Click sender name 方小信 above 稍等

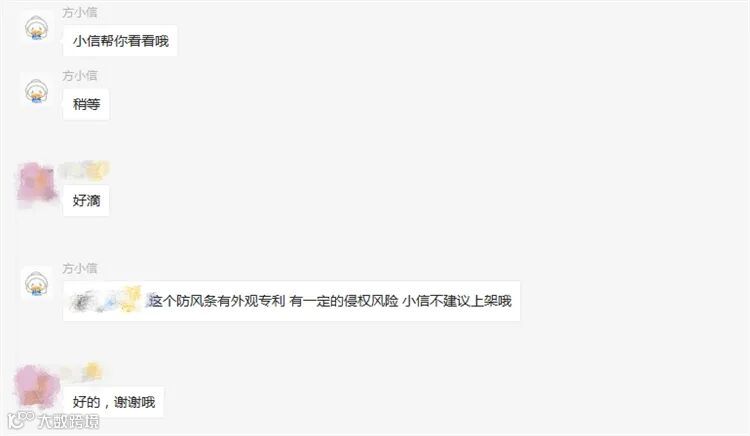(80, 76)
